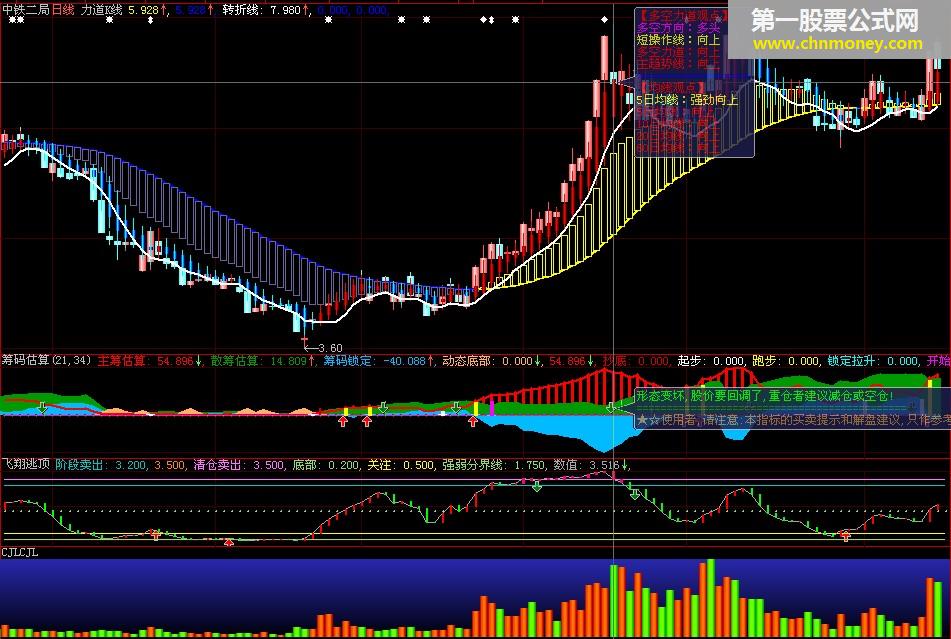Viewport: 951px width, 639px height.
Task: Click the leftmost green down arrow in 筹码估算 panel
Action: click(x=42, y=407)
